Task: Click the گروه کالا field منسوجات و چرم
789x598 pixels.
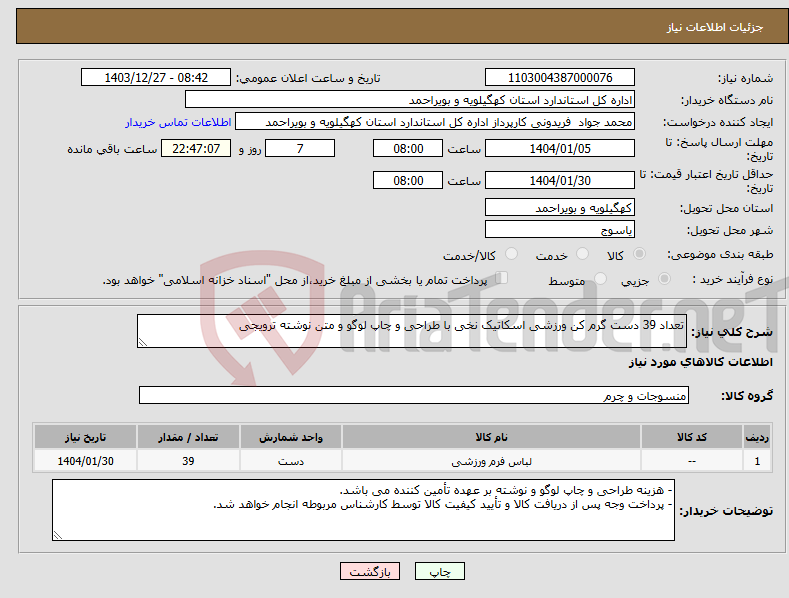Action: 414,396
